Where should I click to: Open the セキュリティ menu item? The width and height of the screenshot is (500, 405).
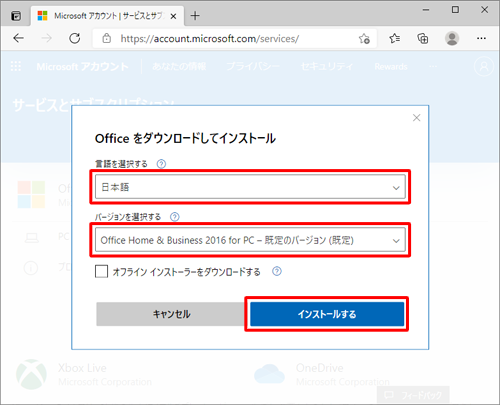pyautogui.click(x=327, y=67)
